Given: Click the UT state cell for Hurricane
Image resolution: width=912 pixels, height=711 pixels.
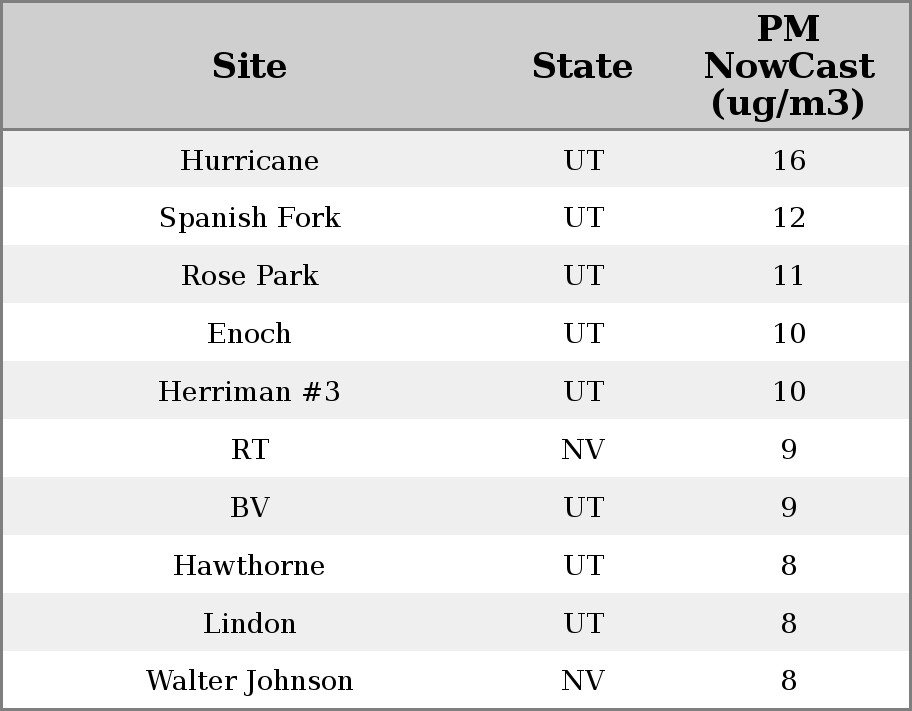Looking at the screenshot, I should pos(583,160).
